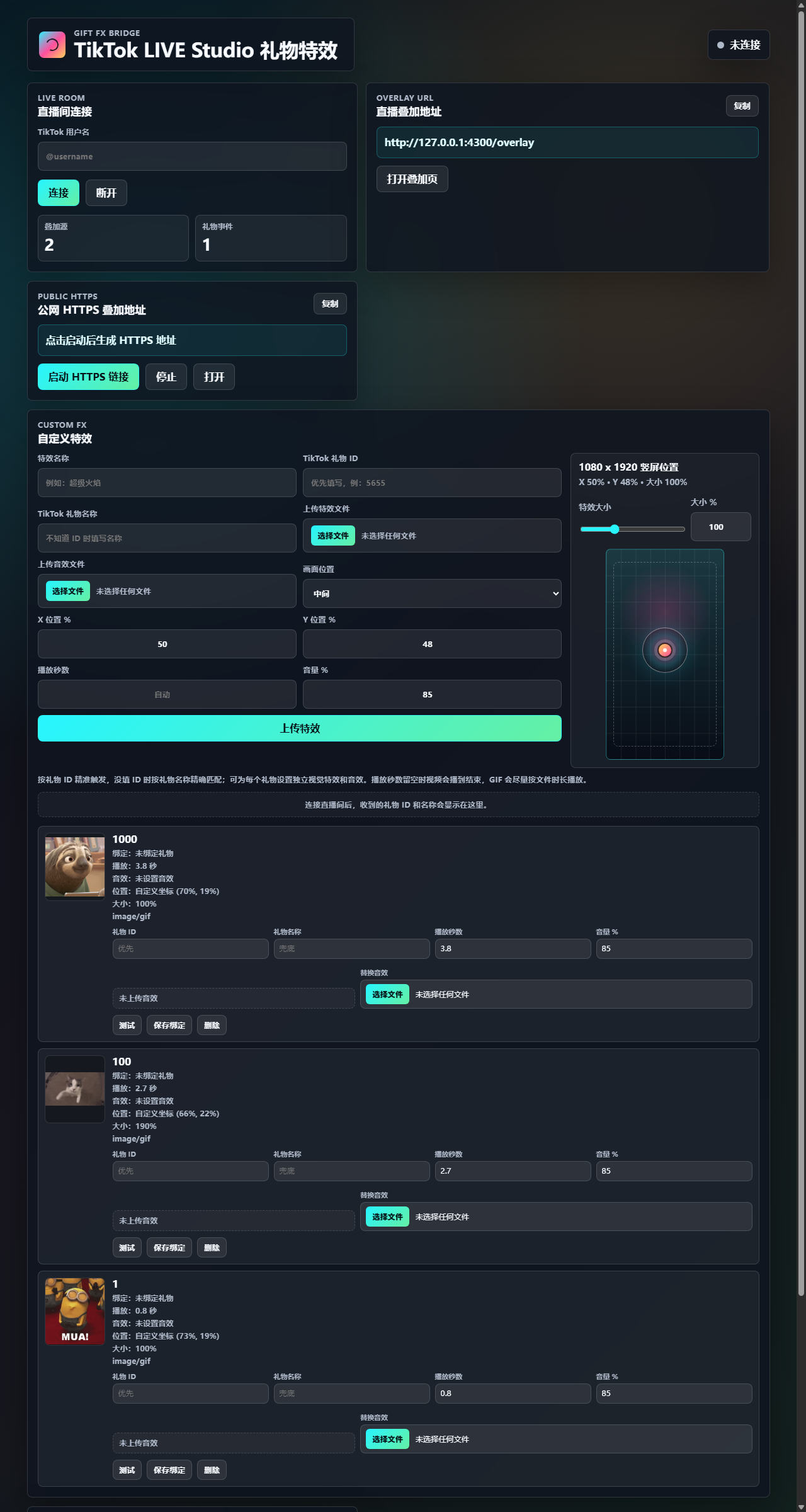This screenshot has height=1512, width=806.
Task: Focus the TikTok 用户名 @username field
Action: pyautogui.click(x=192, y=156)
